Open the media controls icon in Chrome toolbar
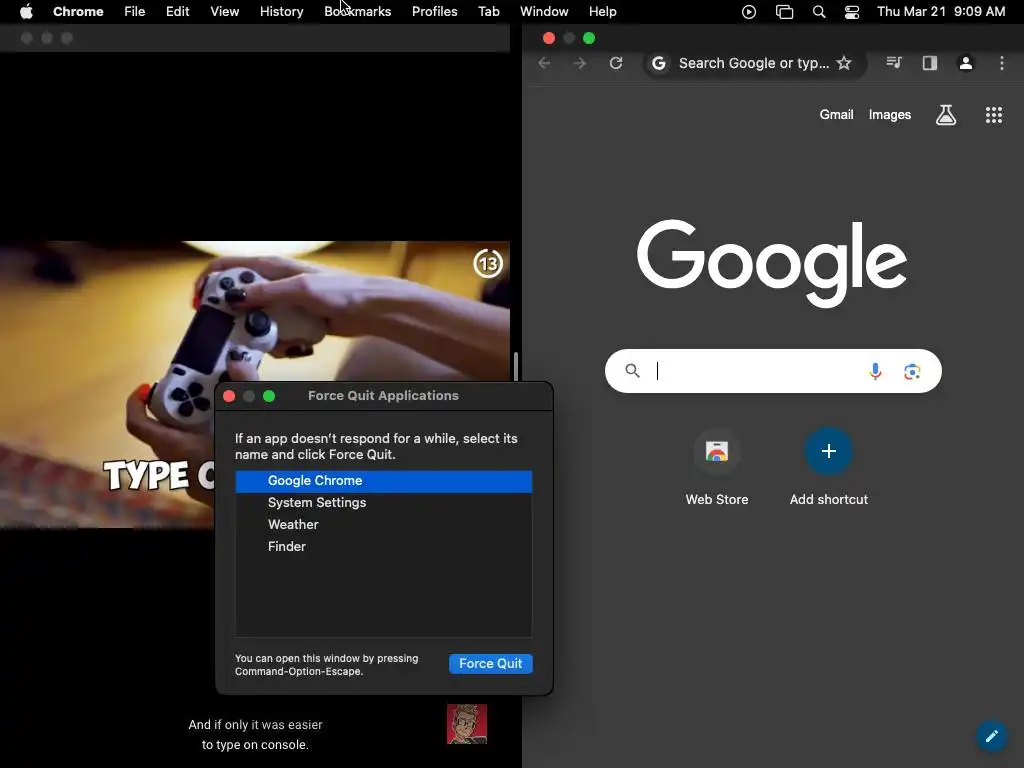The width and height of the screenshot is (1024, 768). (894, 63)
